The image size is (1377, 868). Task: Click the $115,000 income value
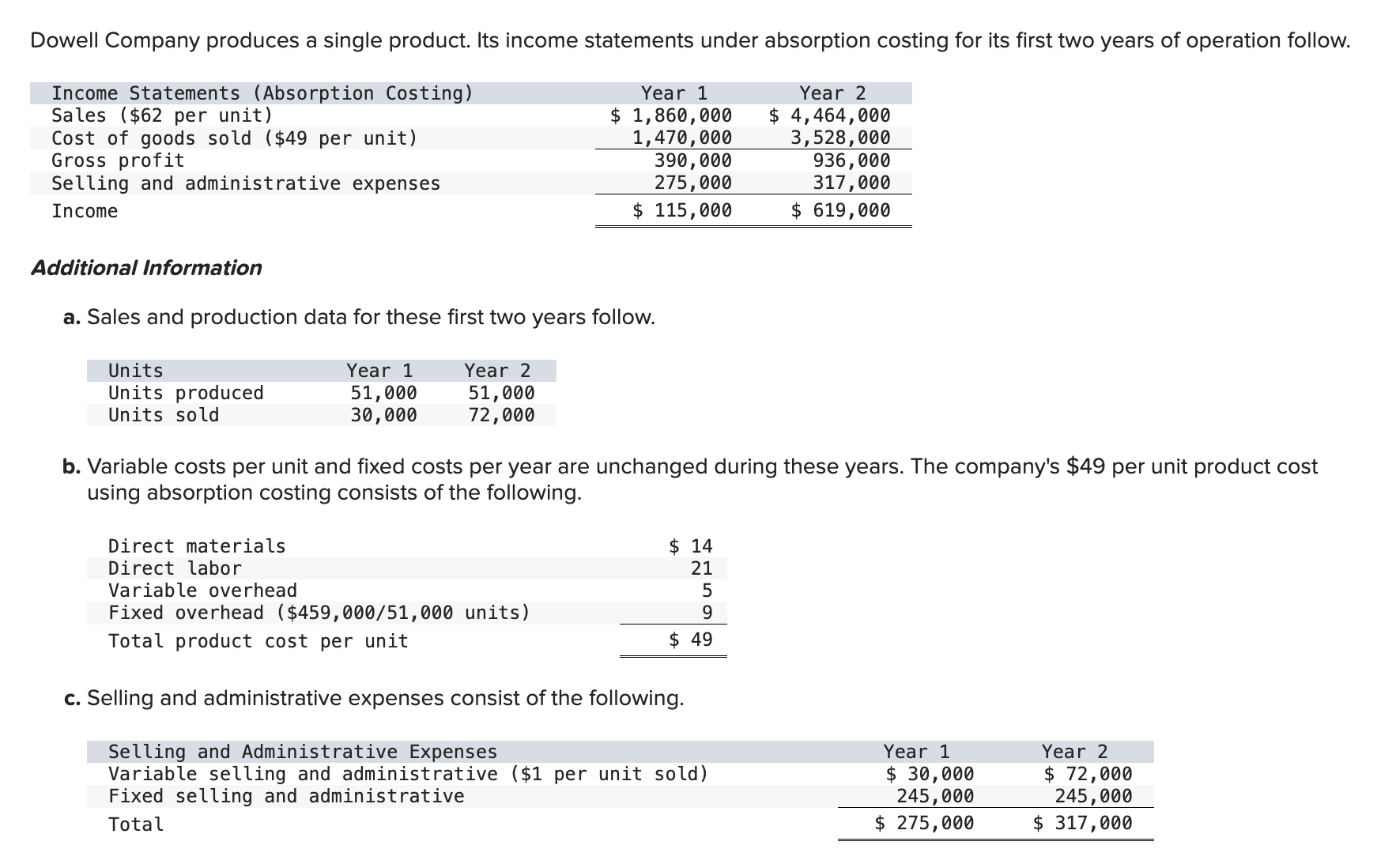(x=681, y=210)
